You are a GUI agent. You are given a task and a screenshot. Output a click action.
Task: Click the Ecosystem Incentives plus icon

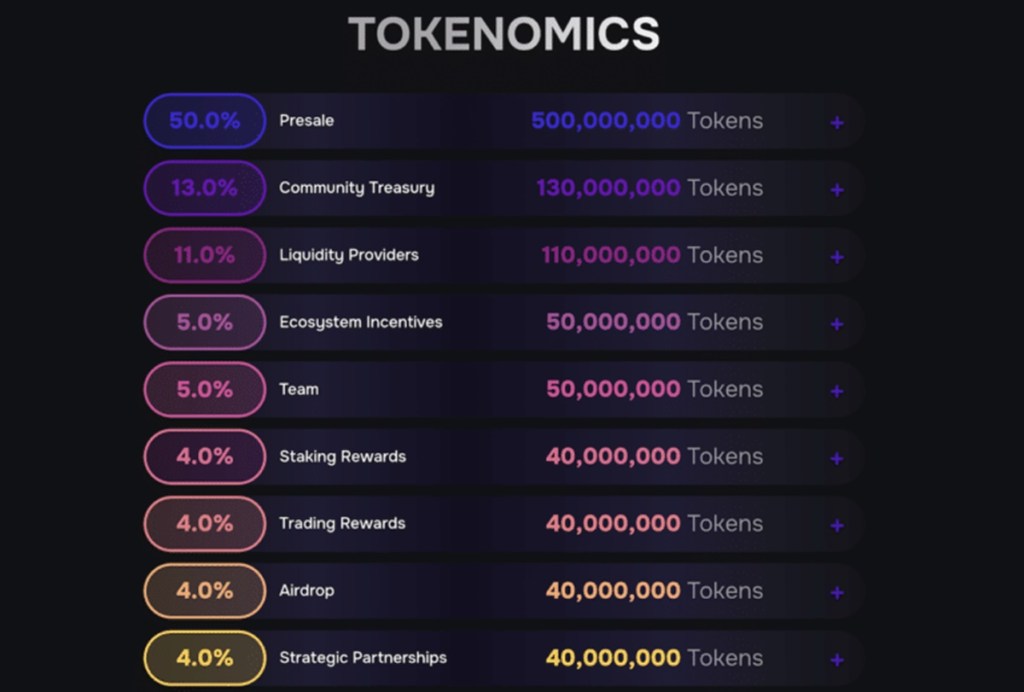pos(837,324)
